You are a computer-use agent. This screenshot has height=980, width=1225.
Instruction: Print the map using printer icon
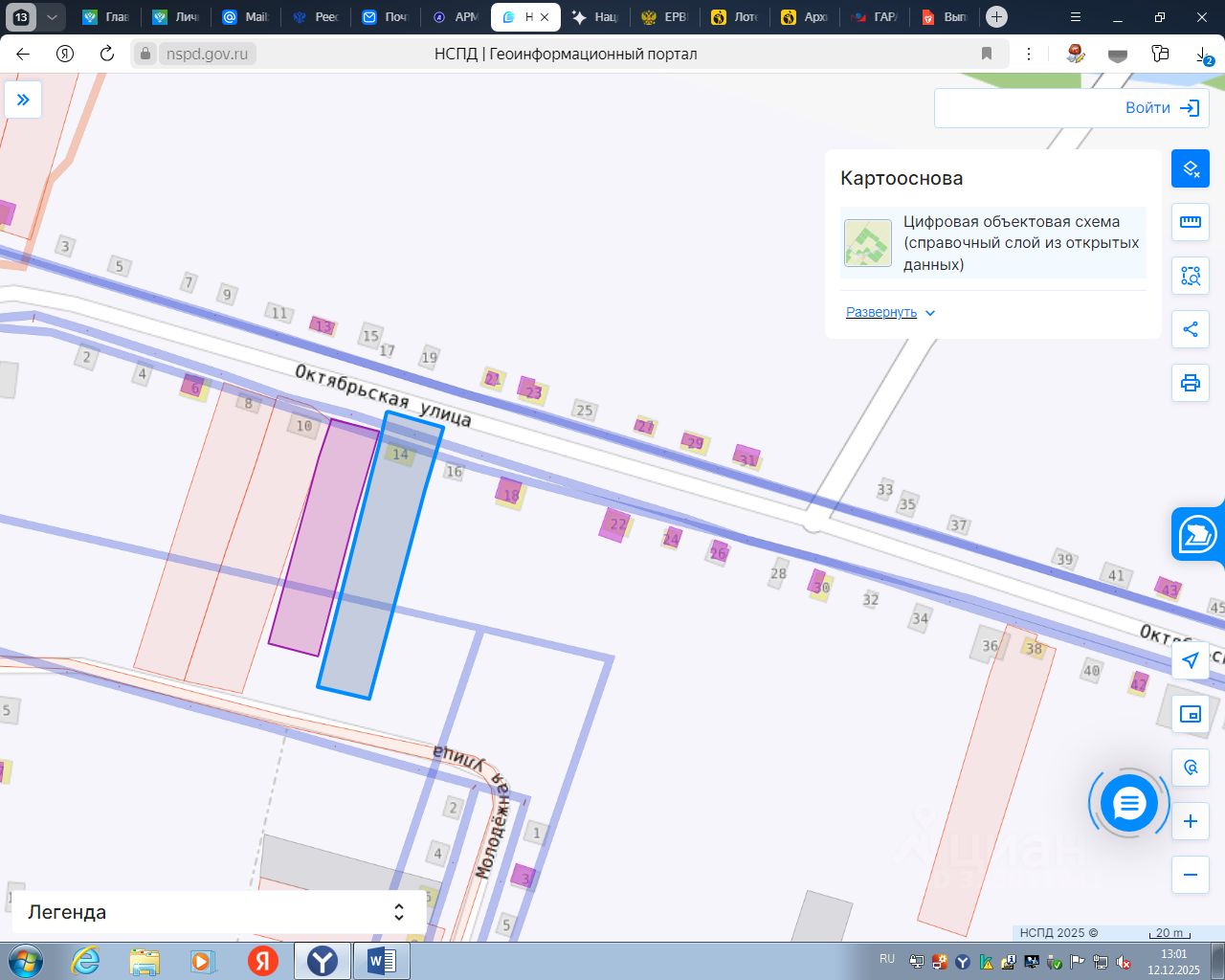(x=1191, y=383)
